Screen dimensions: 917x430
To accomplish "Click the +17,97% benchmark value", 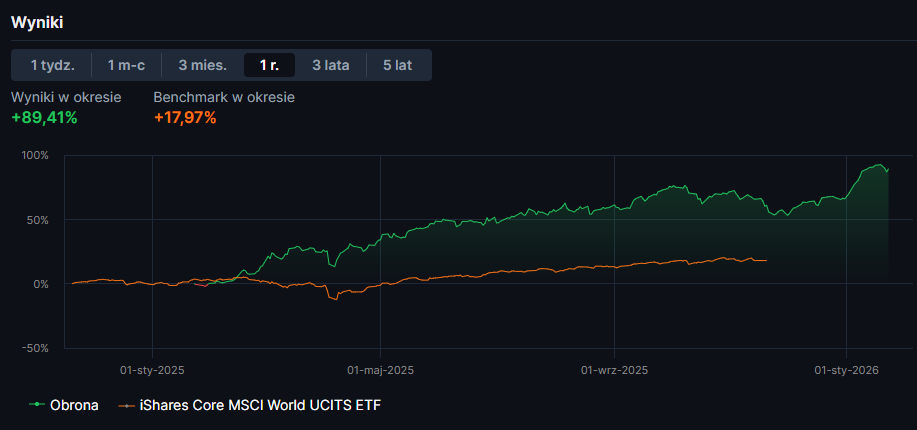I will [x=185, y=118].
